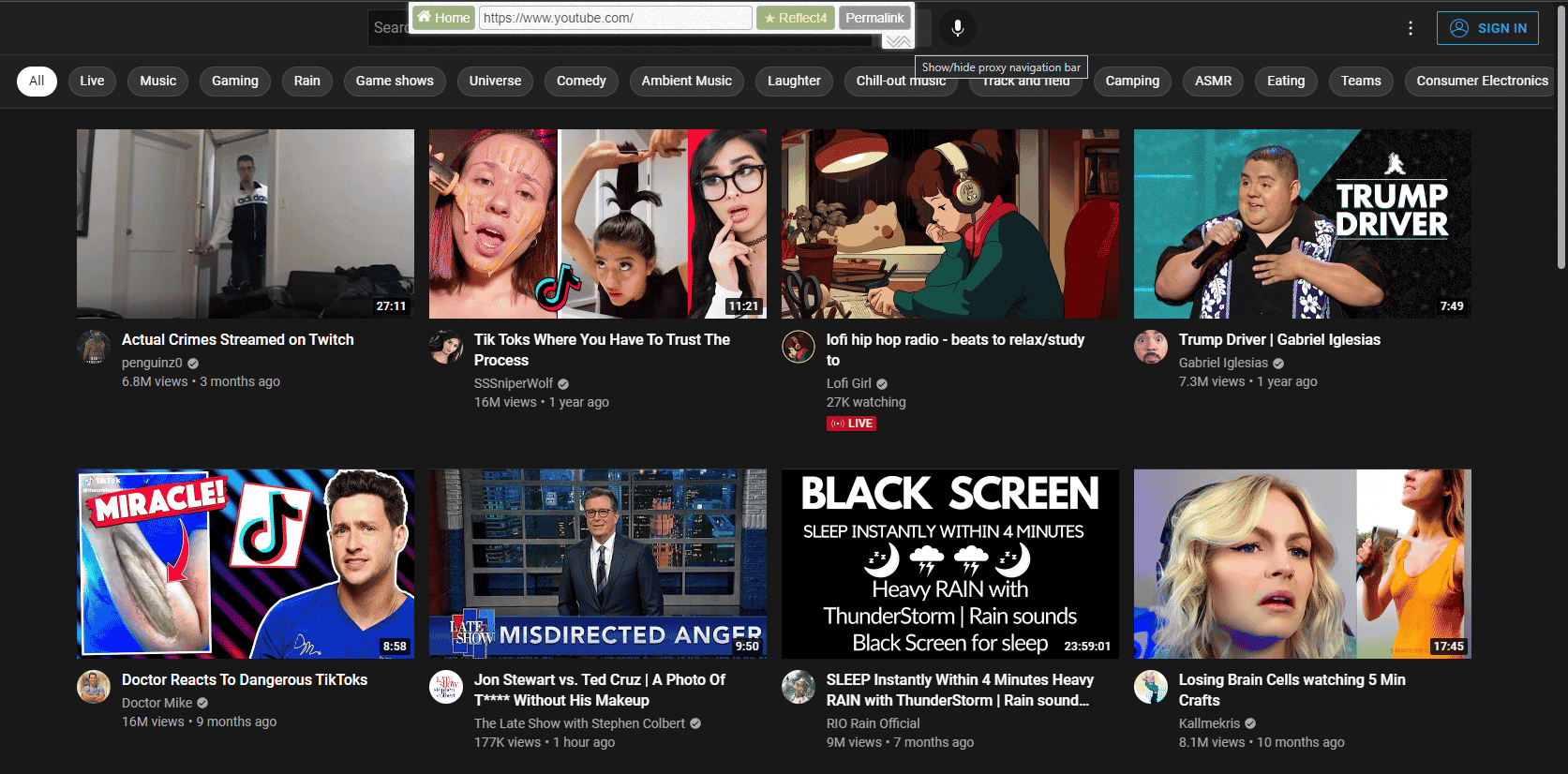The width and height of the screenshot is (1568, 774).
Task: Select the All filter chip
Action: click(x=37, y=81)
